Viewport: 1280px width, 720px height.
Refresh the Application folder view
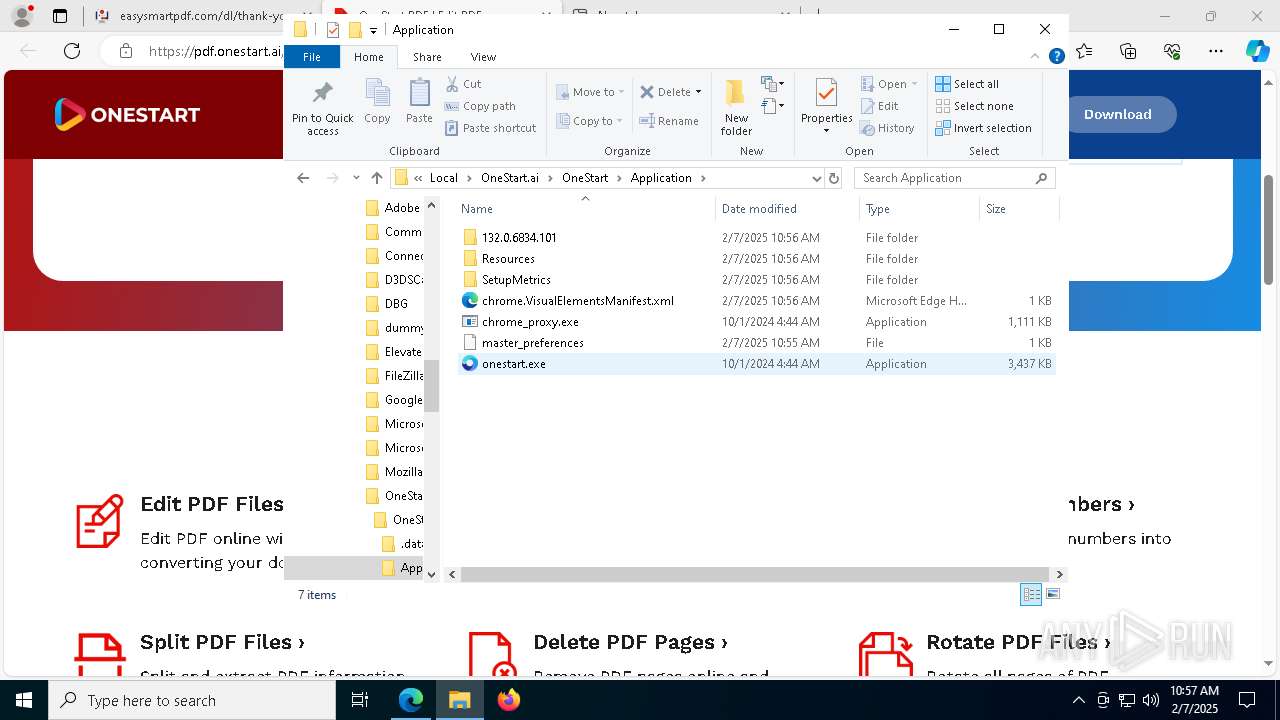[x=834, y=178]
